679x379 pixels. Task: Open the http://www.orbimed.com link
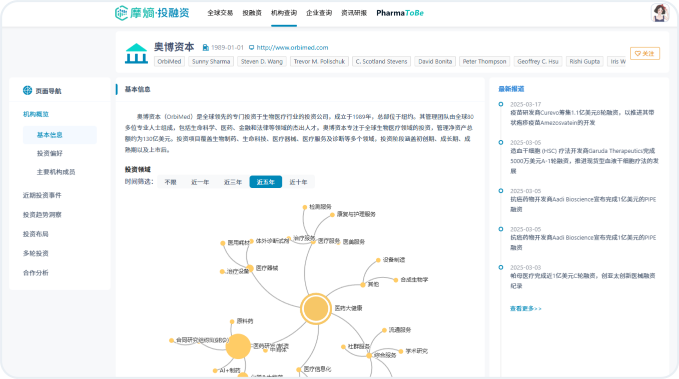(x=292, y=48)
